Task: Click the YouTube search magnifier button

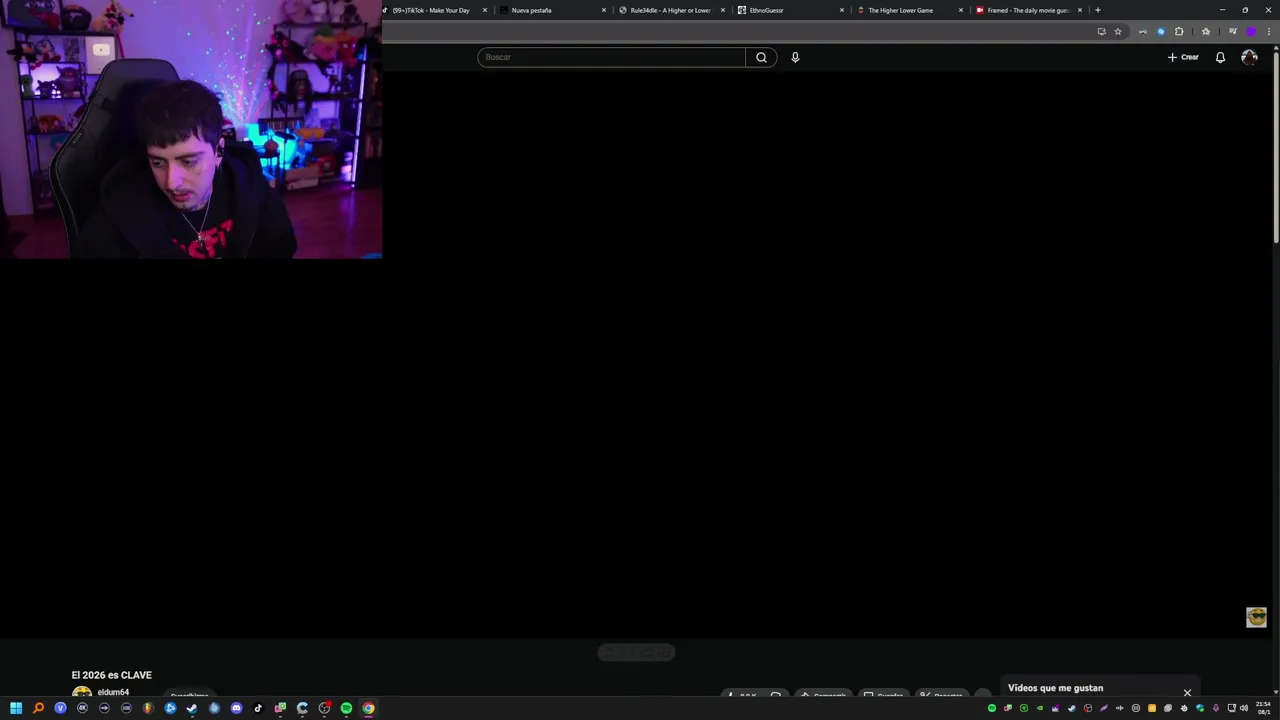Action: [761, 57]
